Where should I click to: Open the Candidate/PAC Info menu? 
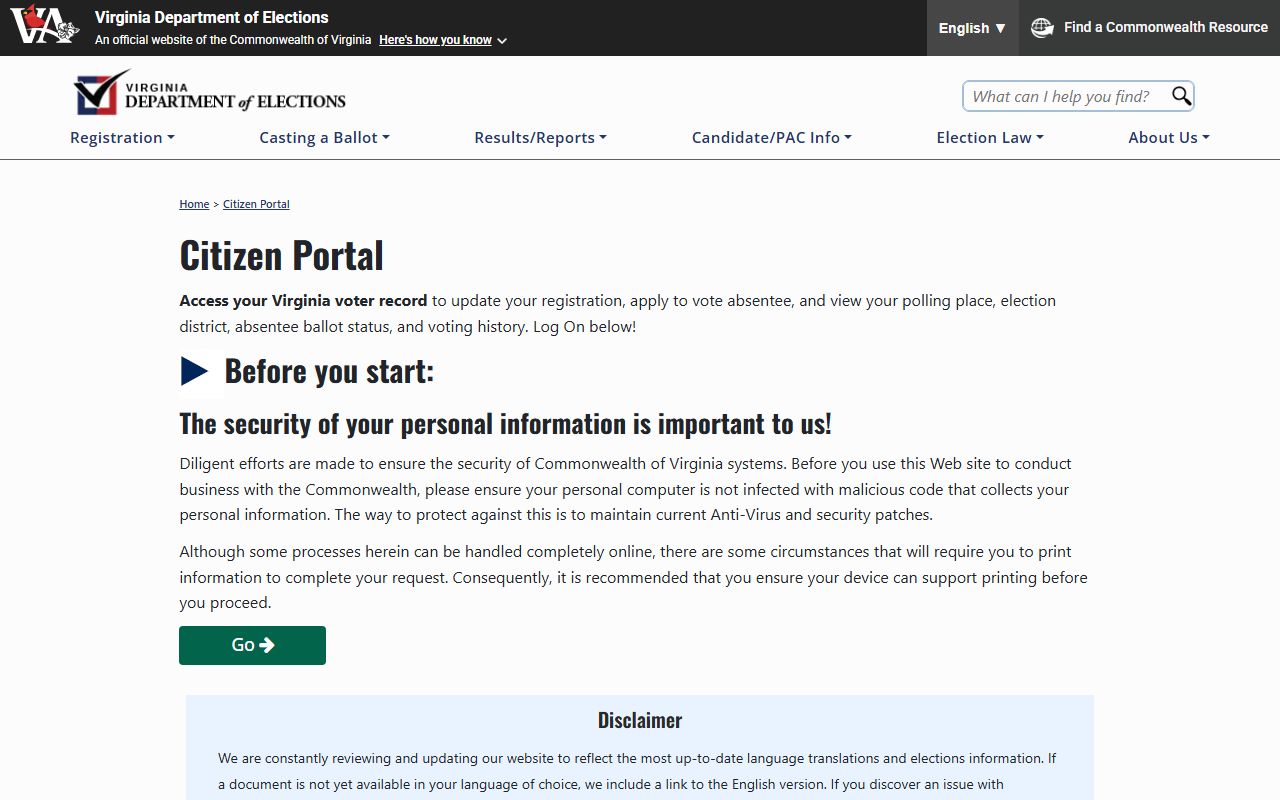click(x=771, y=138)
